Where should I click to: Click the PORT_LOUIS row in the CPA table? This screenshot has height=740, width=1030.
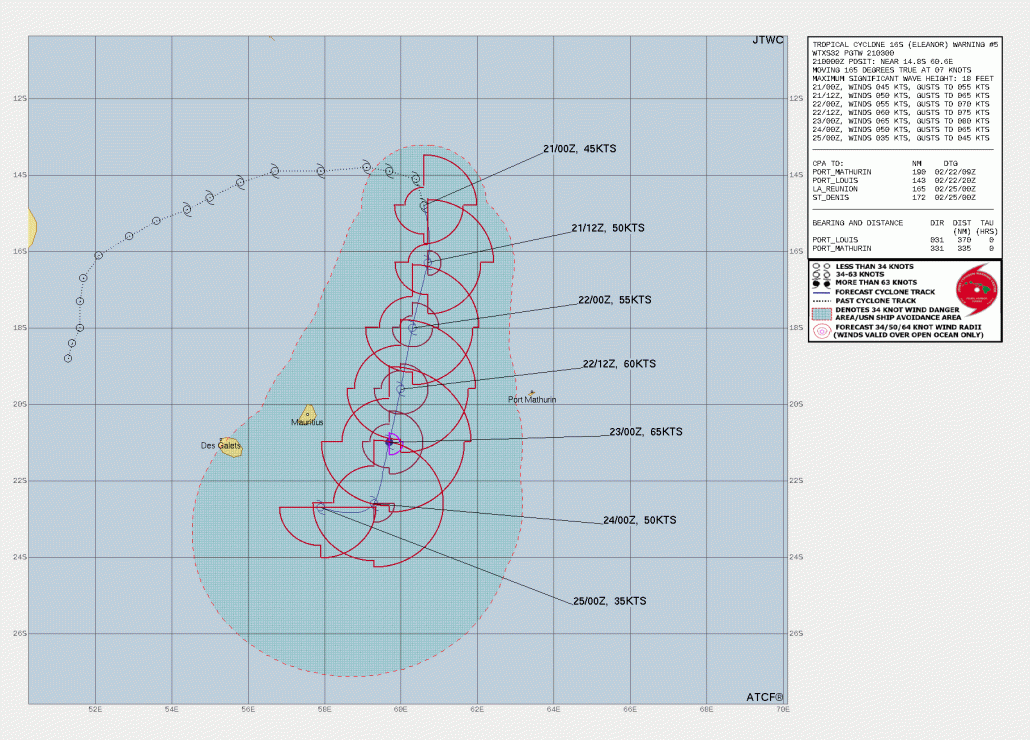click(x=894, y=181)
